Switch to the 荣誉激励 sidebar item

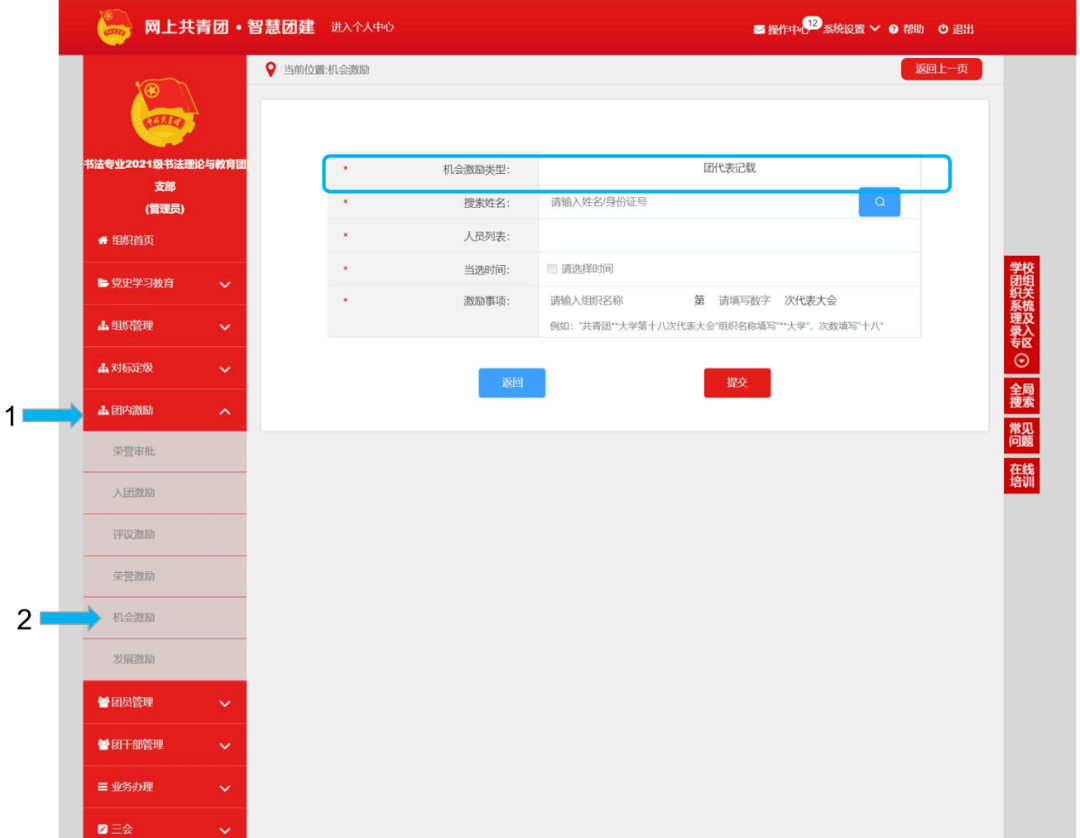tap(135, 575)
